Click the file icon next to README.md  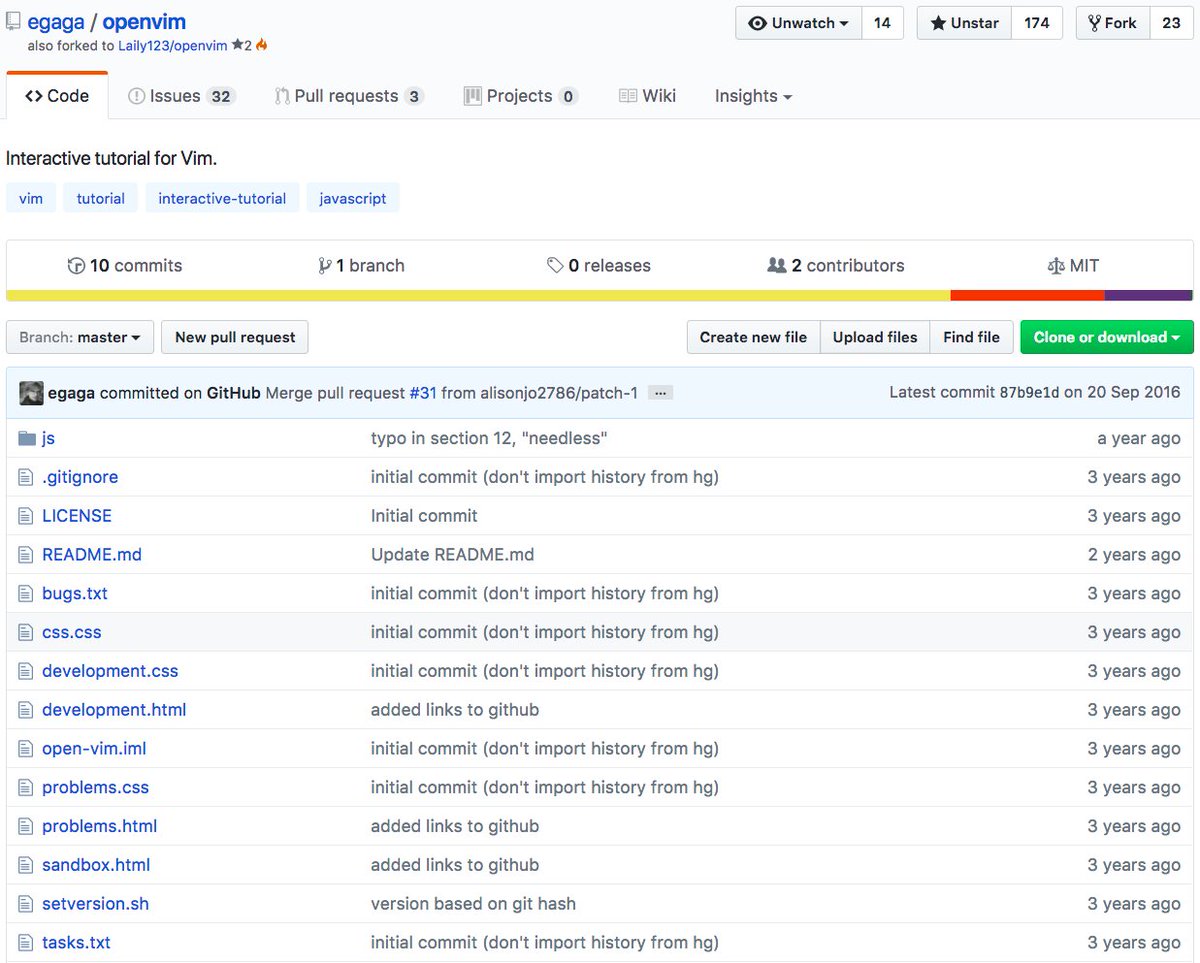tap(26, 555)
